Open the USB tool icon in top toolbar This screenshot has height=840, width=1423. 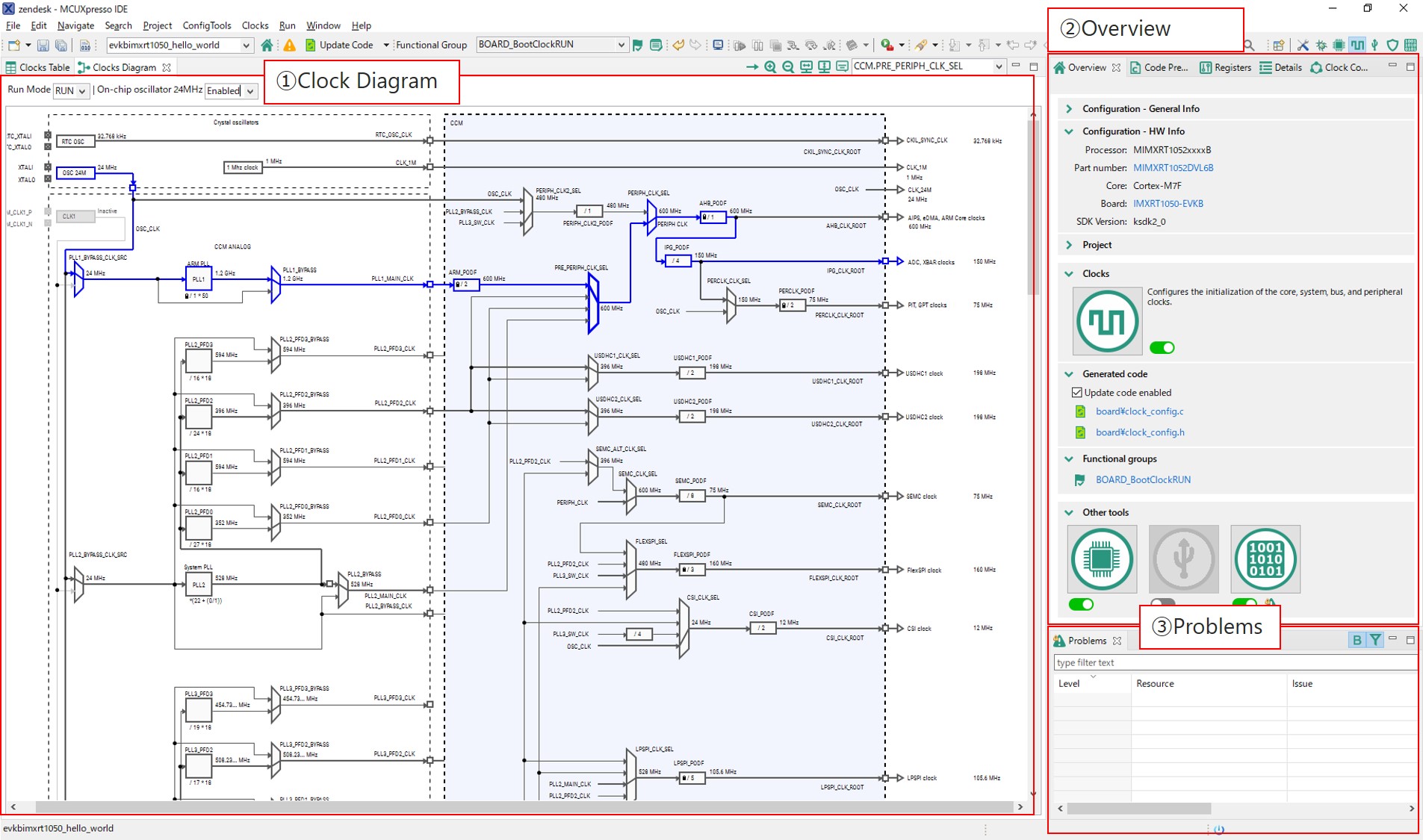1375,45
